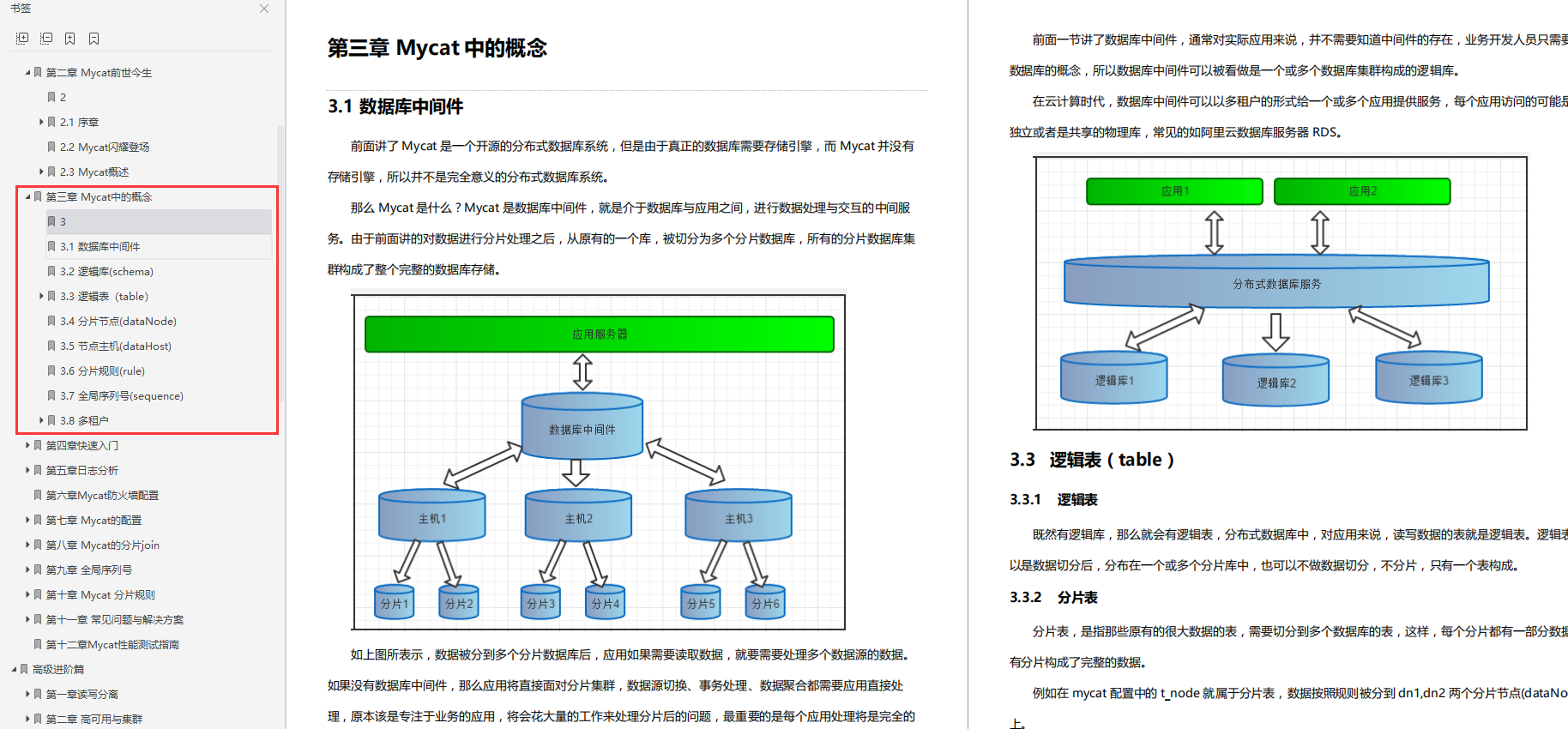The image size is (1568, 729).
Task: Expand the 3.3 逻辑表 (table) bookmark
Action: tap(41, 297)
